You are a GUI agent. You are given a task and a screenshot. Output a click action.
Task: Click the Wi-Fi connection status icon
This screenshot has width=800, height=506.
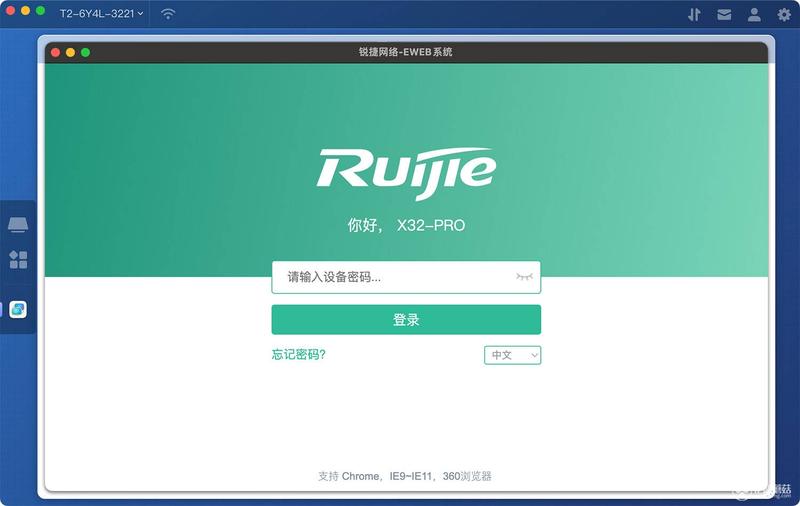pos(168,14)
